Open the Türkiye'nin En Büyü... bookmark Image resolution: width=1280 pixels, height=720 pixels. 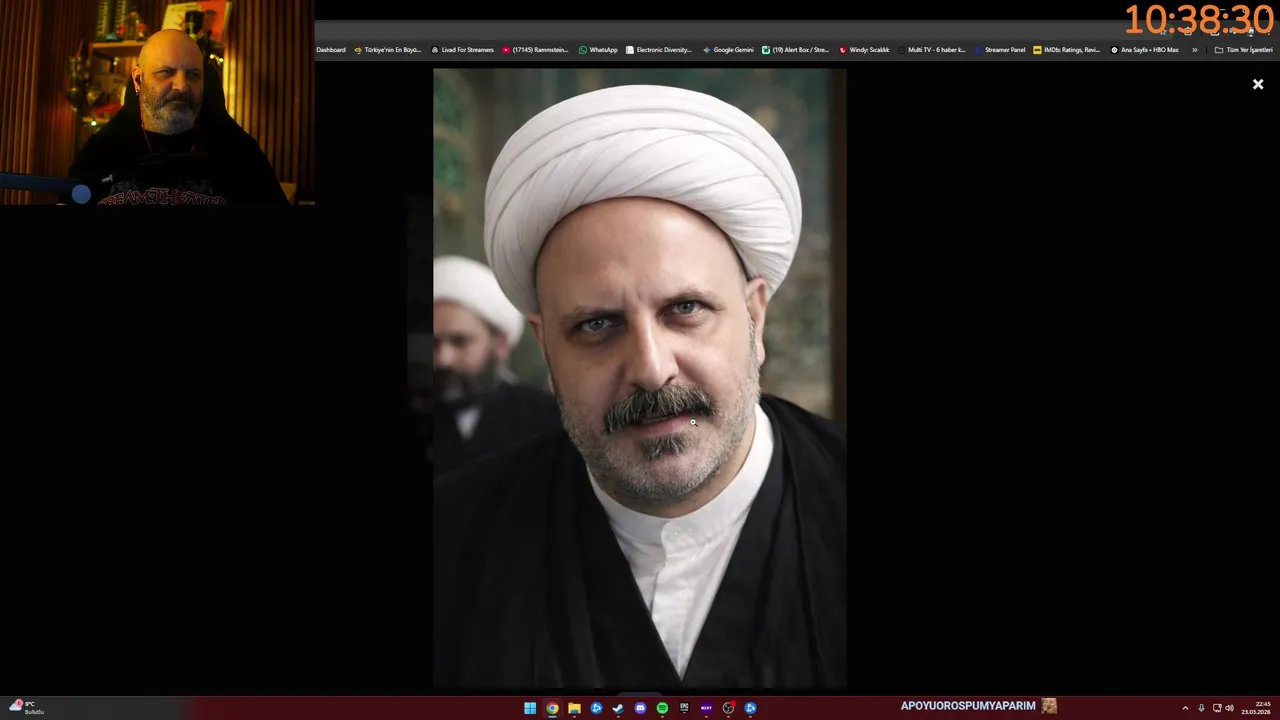(388, 50)
